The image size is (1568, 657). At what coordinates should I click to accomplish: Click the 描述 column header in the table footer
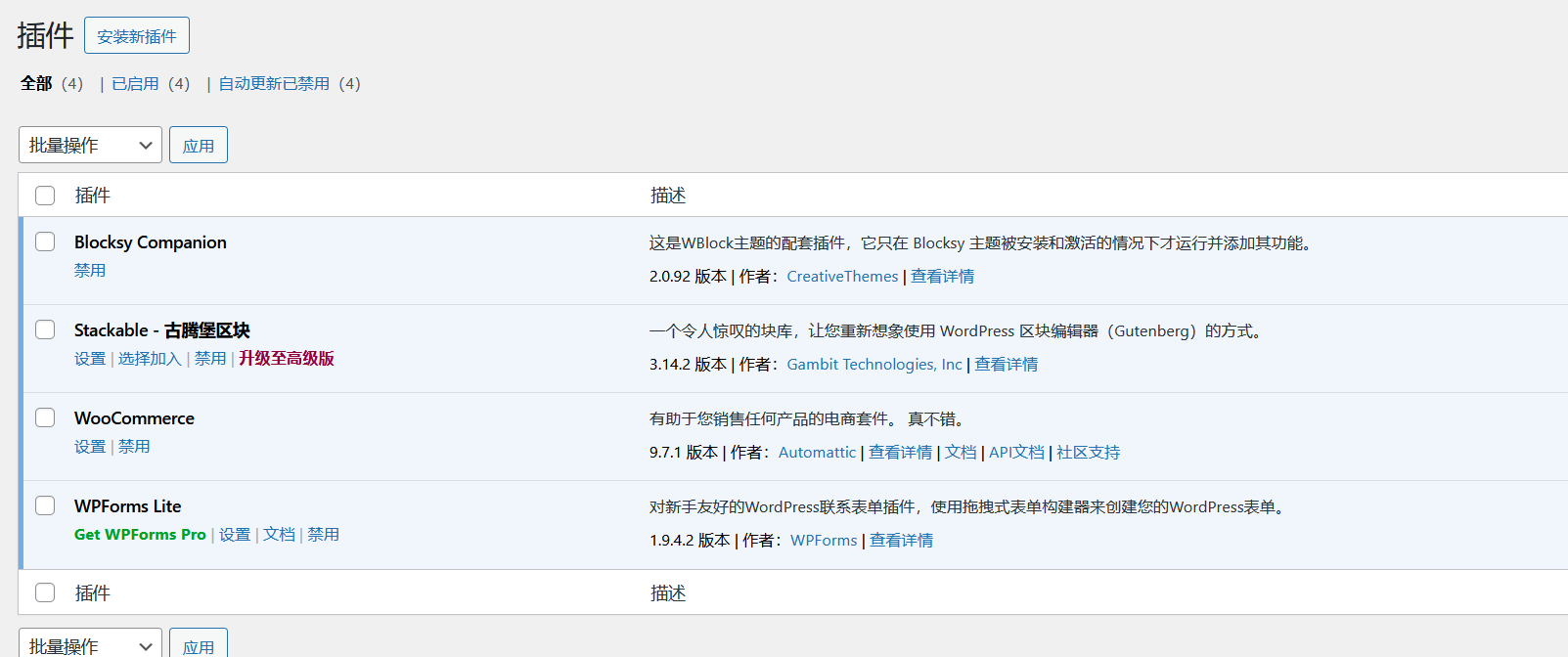(x=668, y=592)
